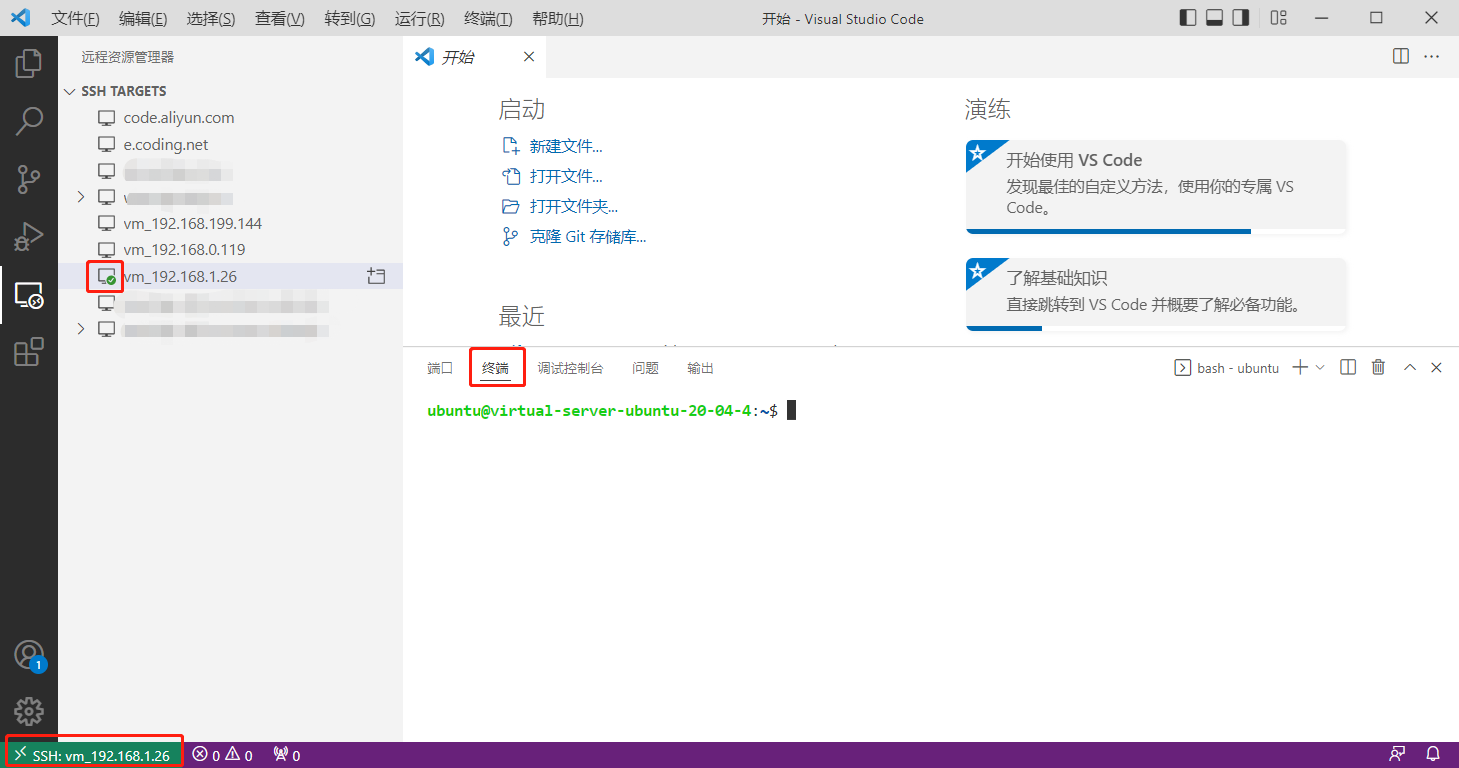Open the feedback icon in status bar
This screenshot has width=1459, height=768.
click(1397, 755)
